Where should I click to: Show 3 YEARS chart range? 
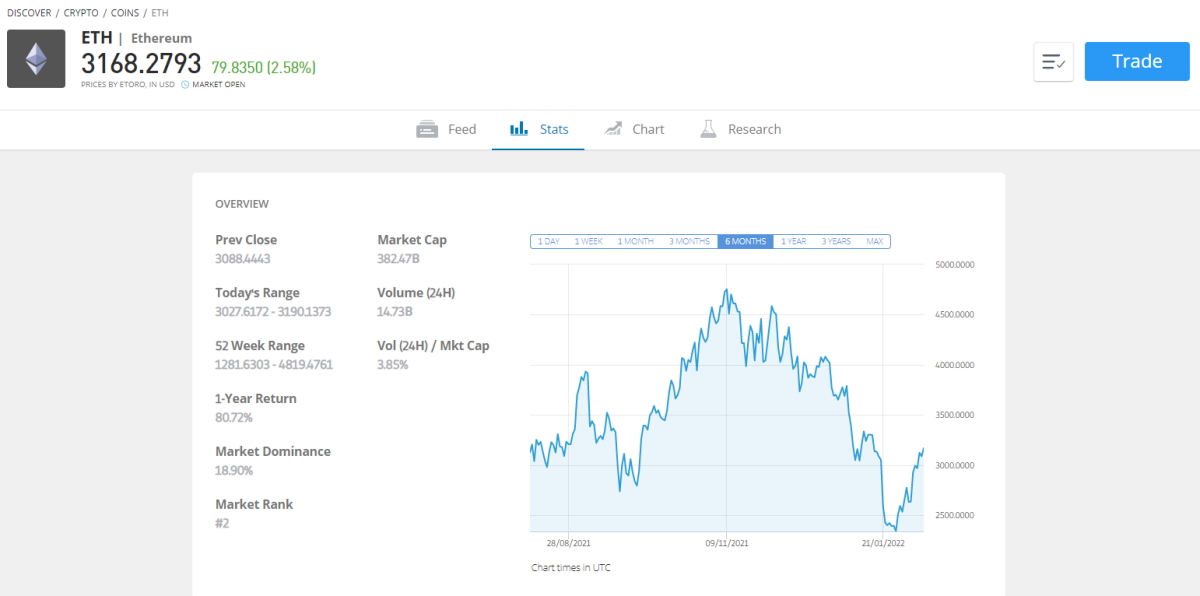pyautogui.click(x=836, y=241)
